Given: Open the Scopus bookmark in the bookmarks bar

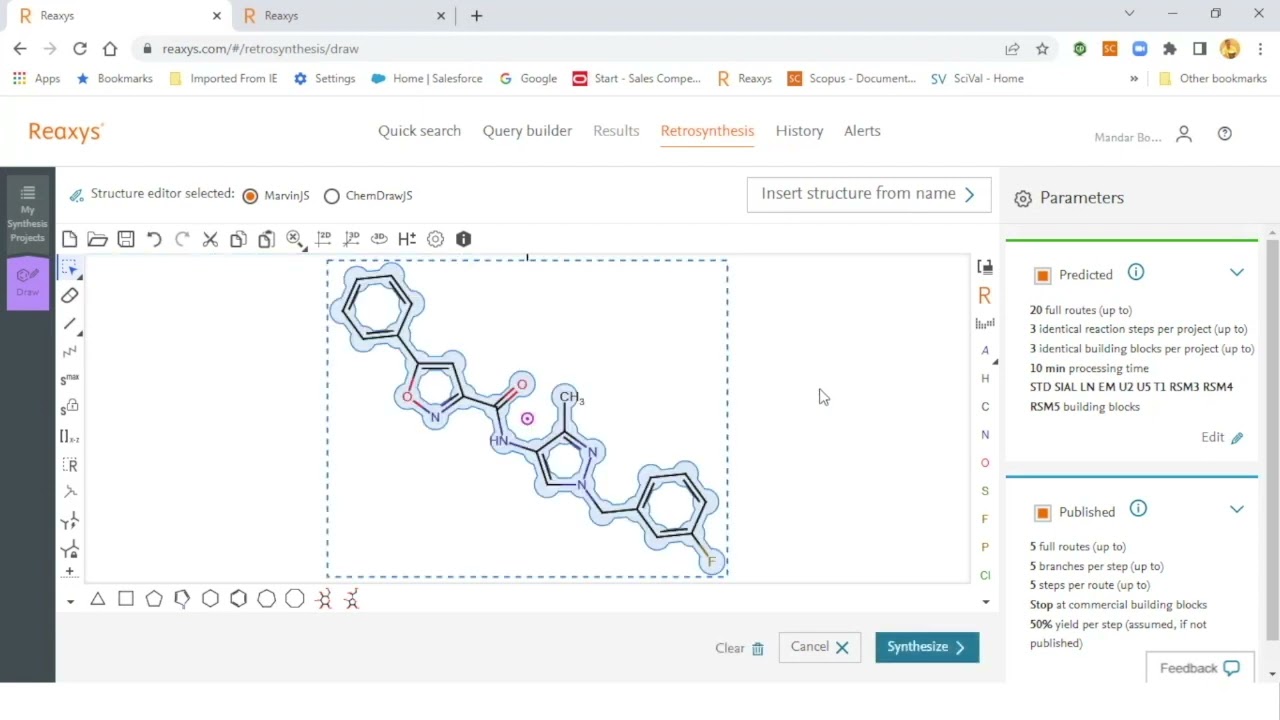Looking at the screenshot, I should (x=851, y=78).
